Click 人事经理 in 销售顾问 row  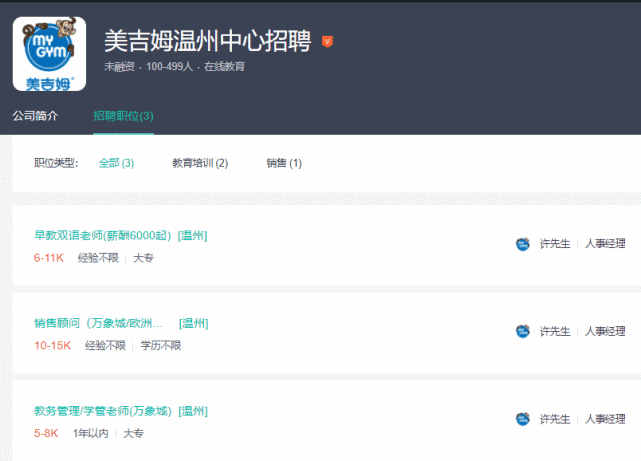tap(605, 331)
